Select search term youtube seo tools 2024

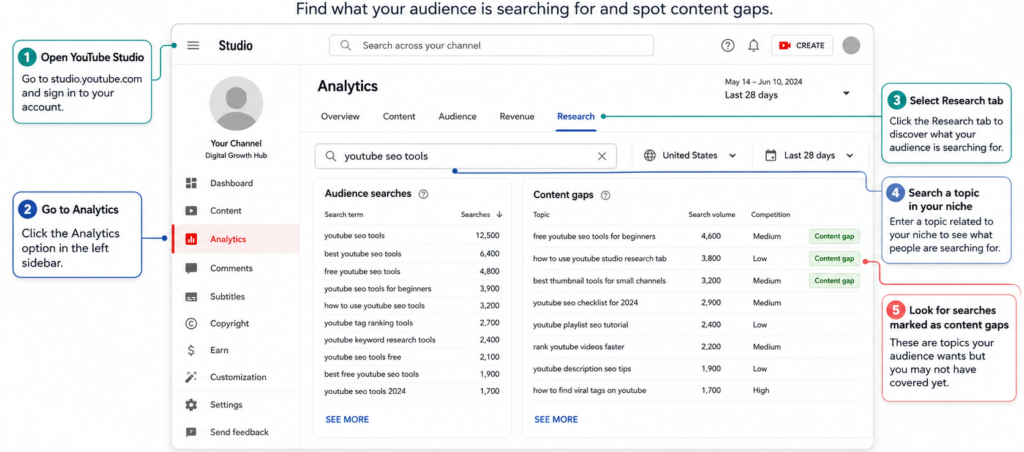[364, 391]
